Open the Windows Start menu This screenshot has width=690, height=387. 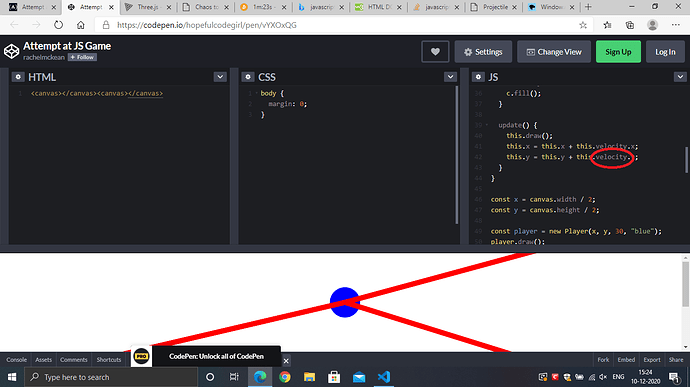click(x=12, y=377)
